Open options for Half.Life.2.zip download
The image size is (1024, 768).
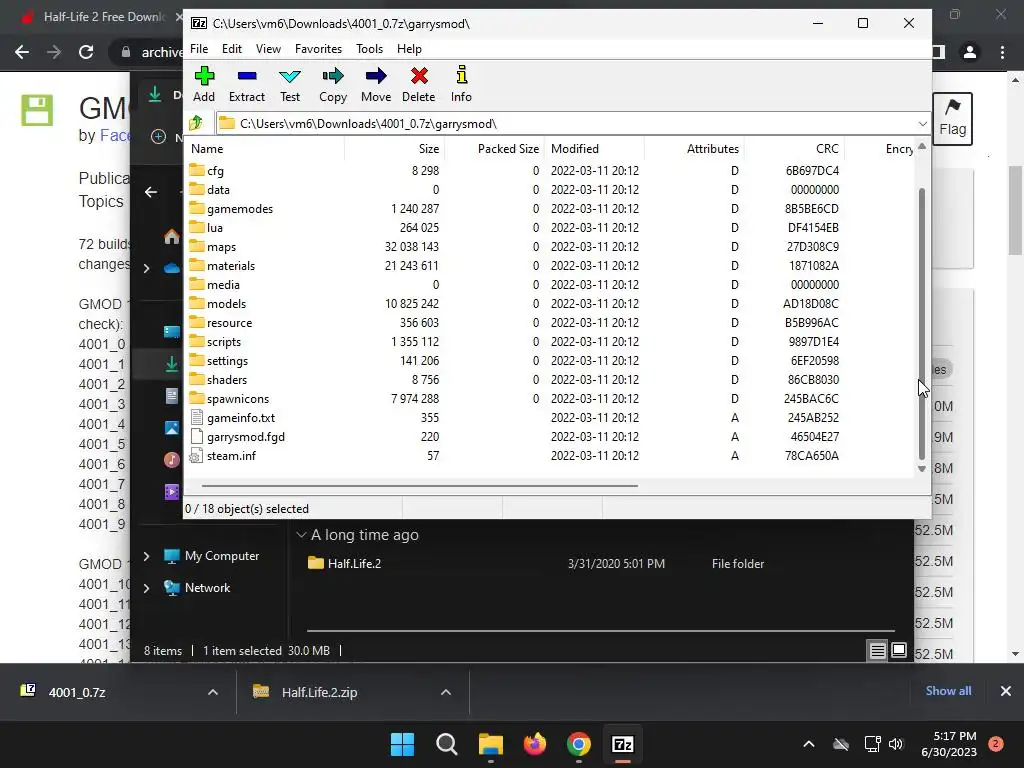pyautogui.click(x=446, y=692)
